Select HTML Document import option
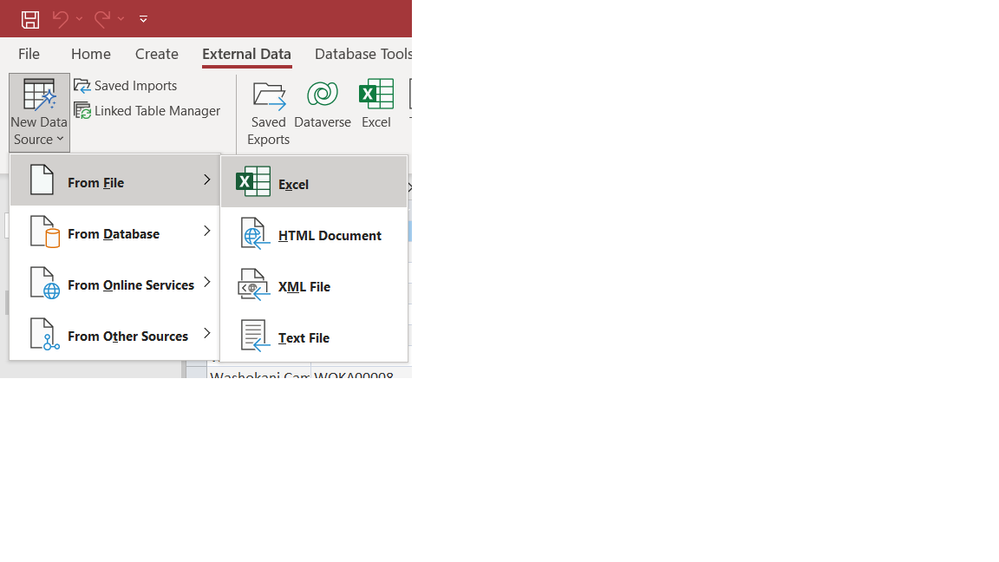999x562 pixels. point(313,234)
